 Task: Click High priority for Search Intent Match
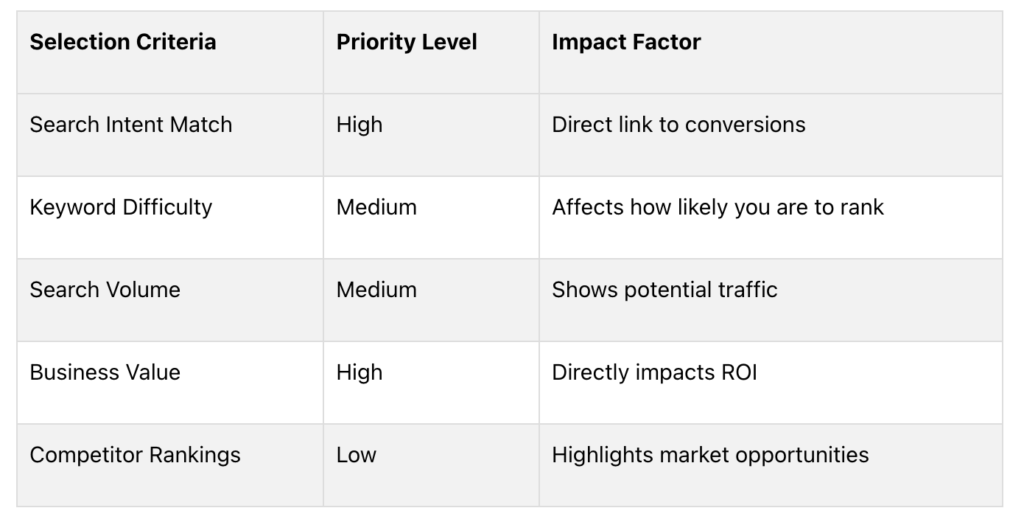[x=359, y=124]
